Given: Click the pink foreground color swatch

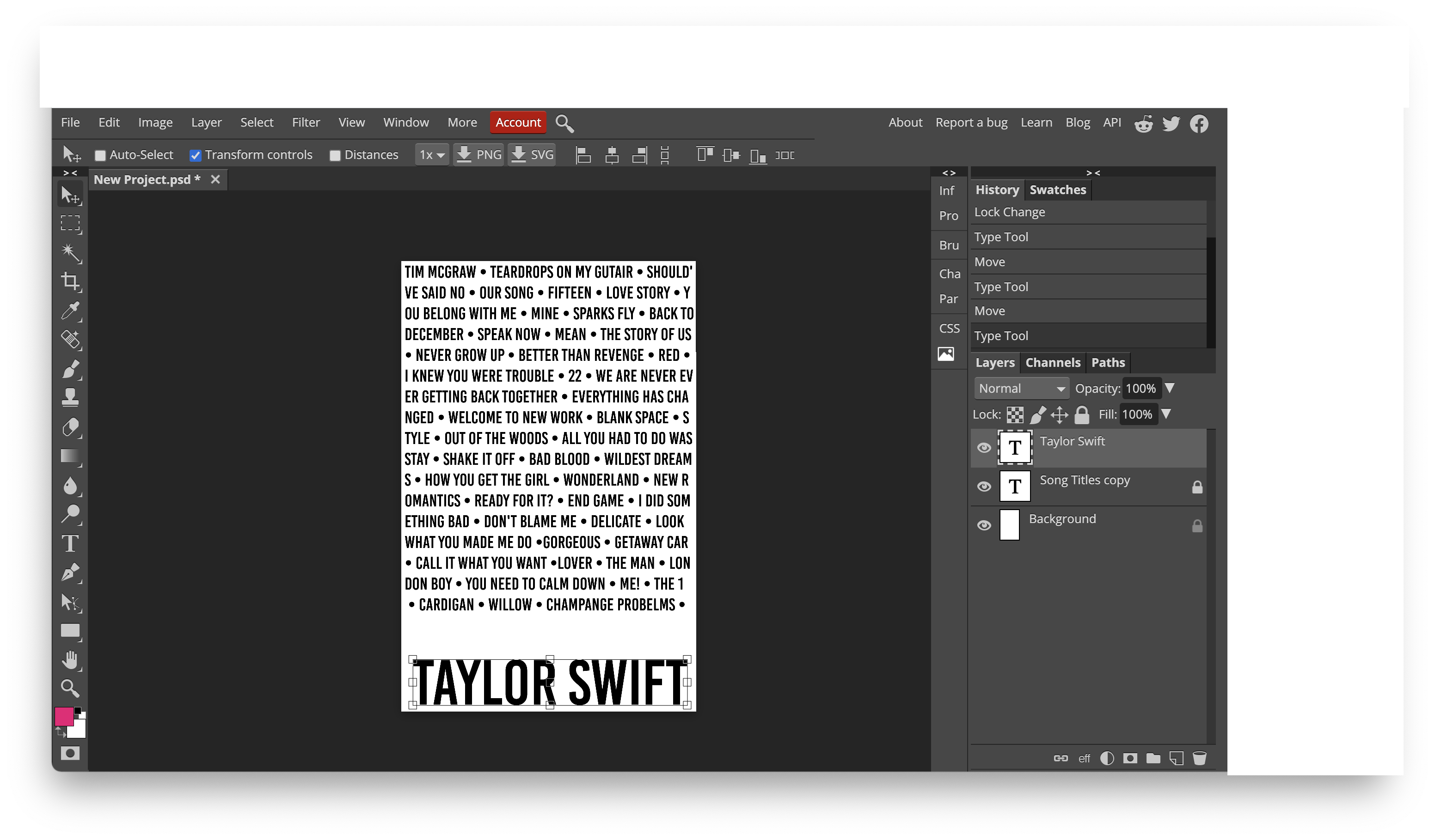Looking at the screenshot, I should tap(64, 716).
